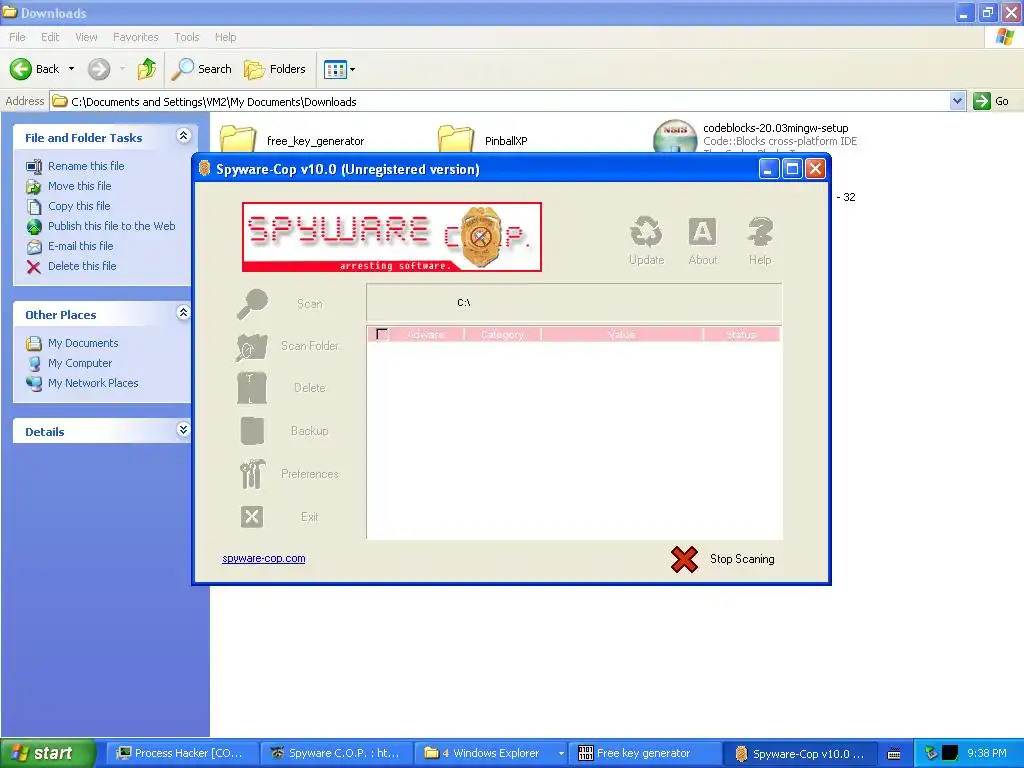Collapse the Other Places panel
The height and width of the screenshot is (768, 1024).
click(184, 313)
